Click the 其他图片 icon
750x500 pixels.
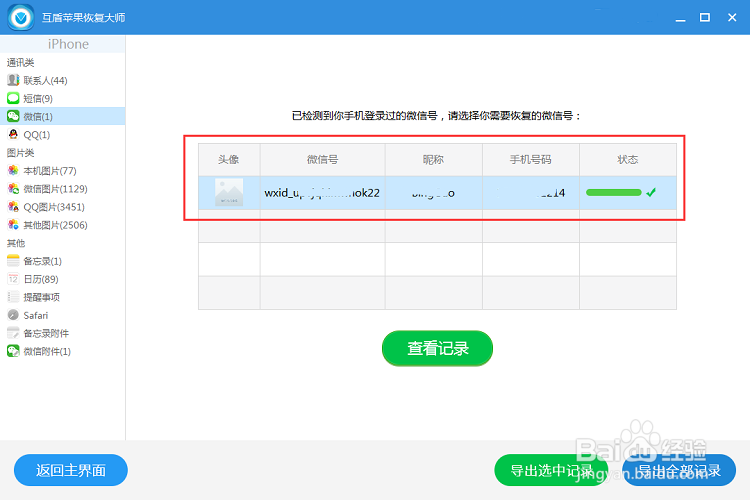pos(13,224)
